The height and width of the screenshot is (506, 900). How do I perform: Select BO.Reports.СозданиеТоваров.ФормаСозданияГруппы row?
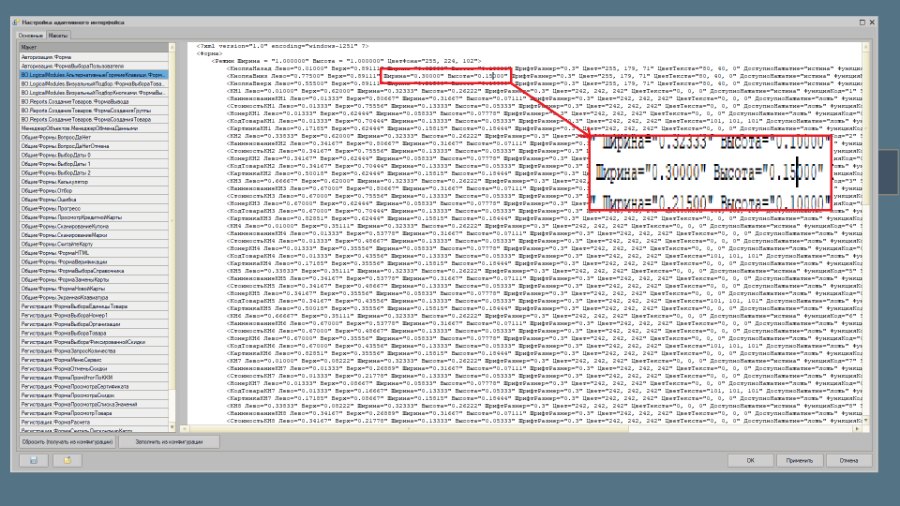point(93,110)
